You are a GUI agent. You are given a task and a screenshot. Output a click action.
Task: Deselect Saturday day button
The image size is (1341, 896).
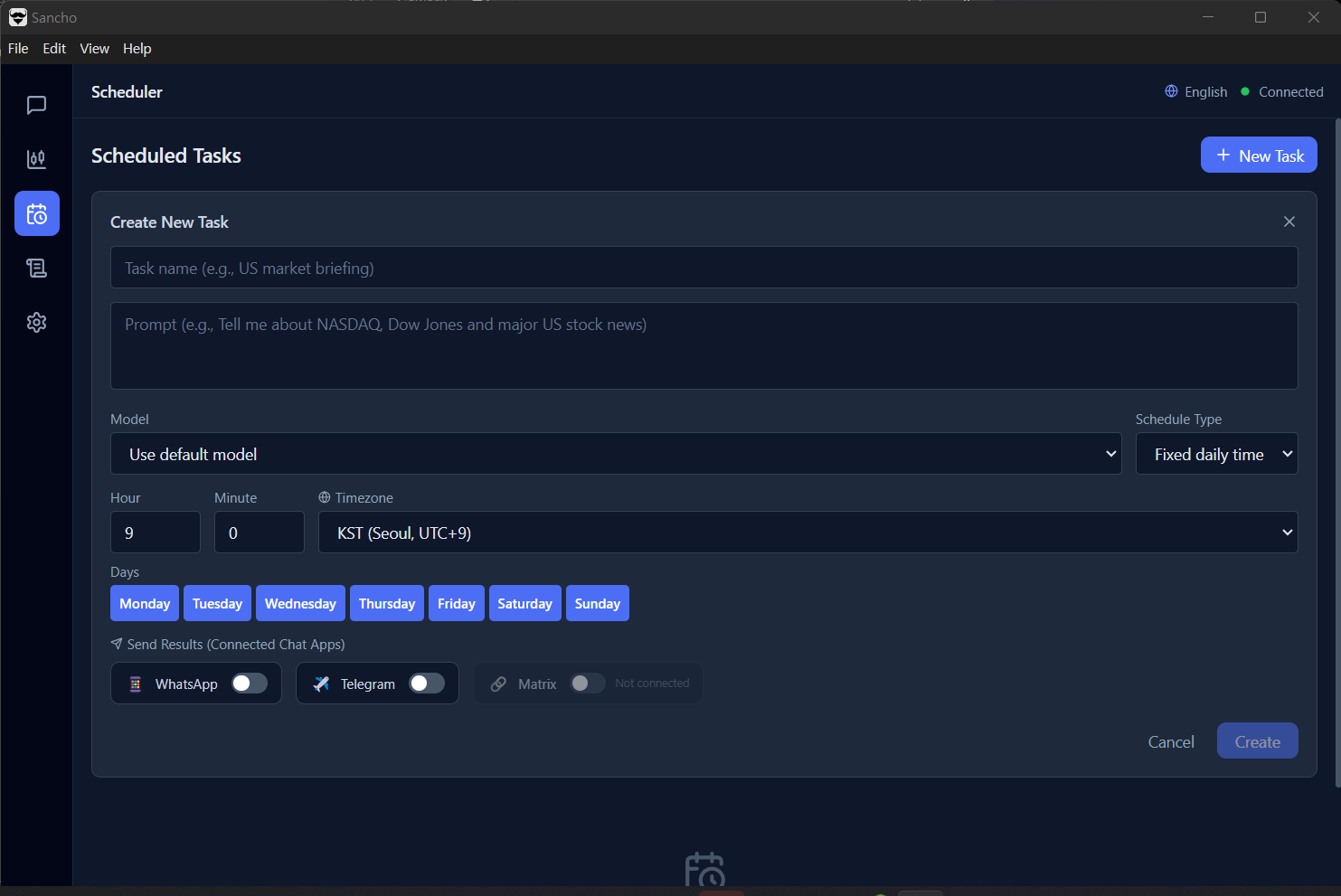pyautogui.click(x=524, y=603)
